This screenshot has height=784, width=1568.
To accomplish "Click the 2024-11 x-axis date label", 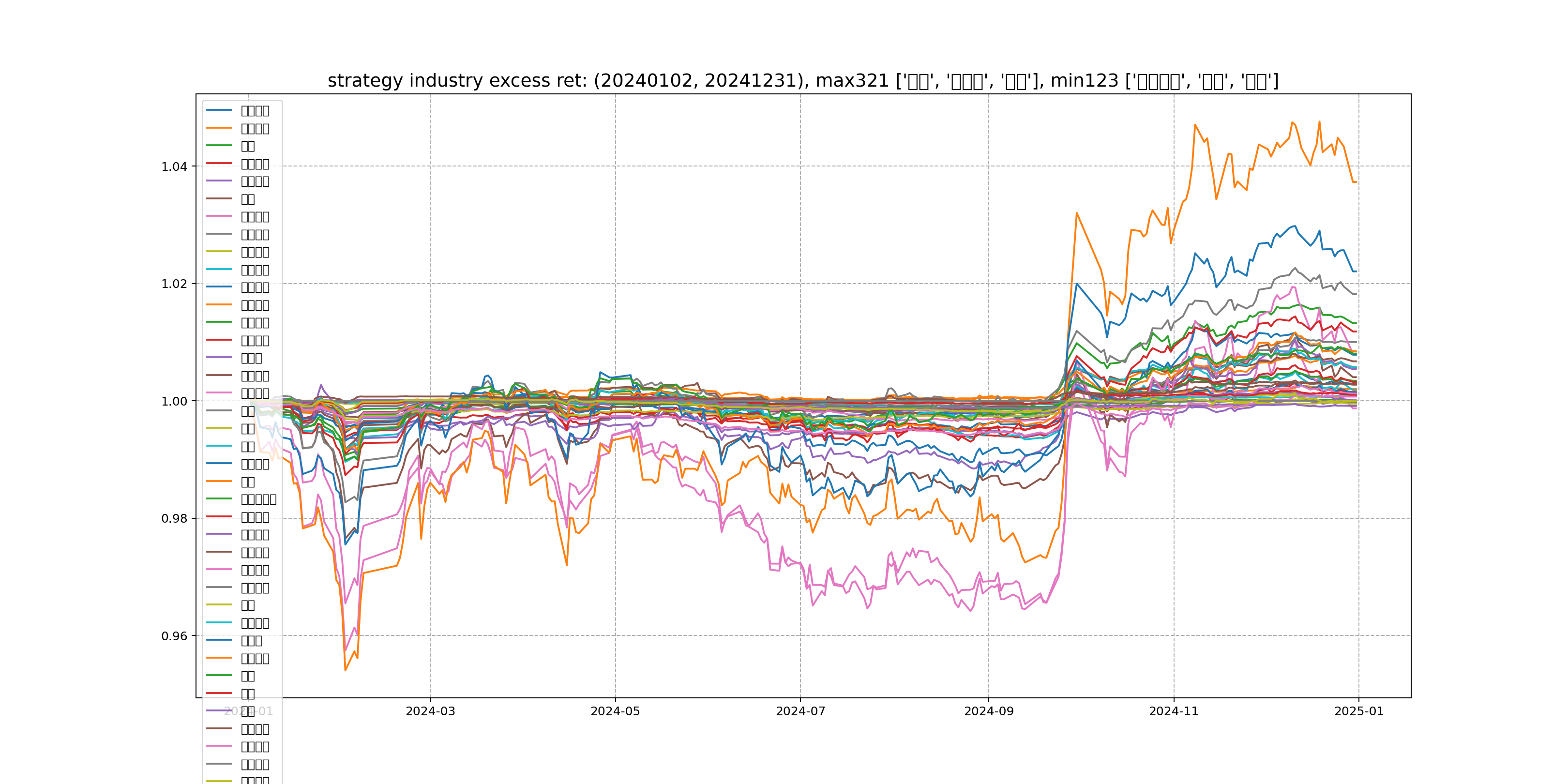I will pyautogui.click(x=1173, y=711).
